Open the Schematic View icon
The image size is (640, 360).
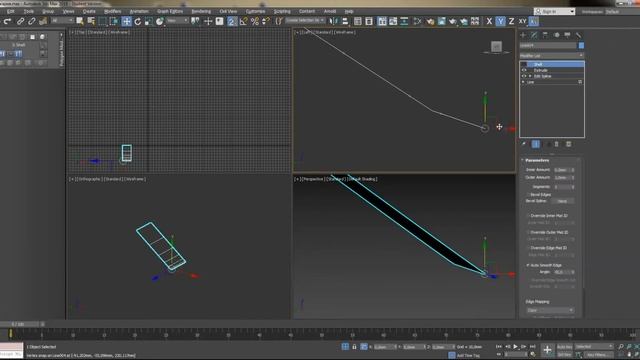click(x=404, y=21)
